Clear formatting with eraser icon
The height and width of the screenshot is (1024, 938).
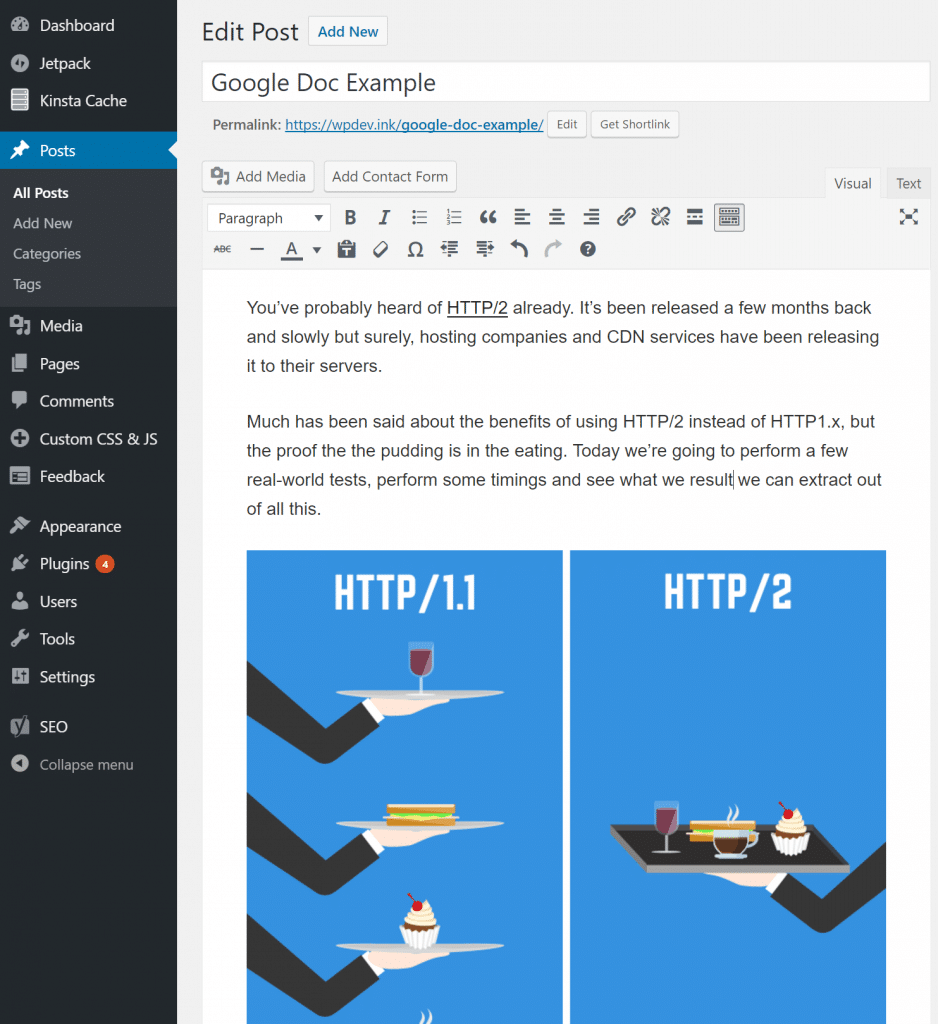tap(381, 249)
